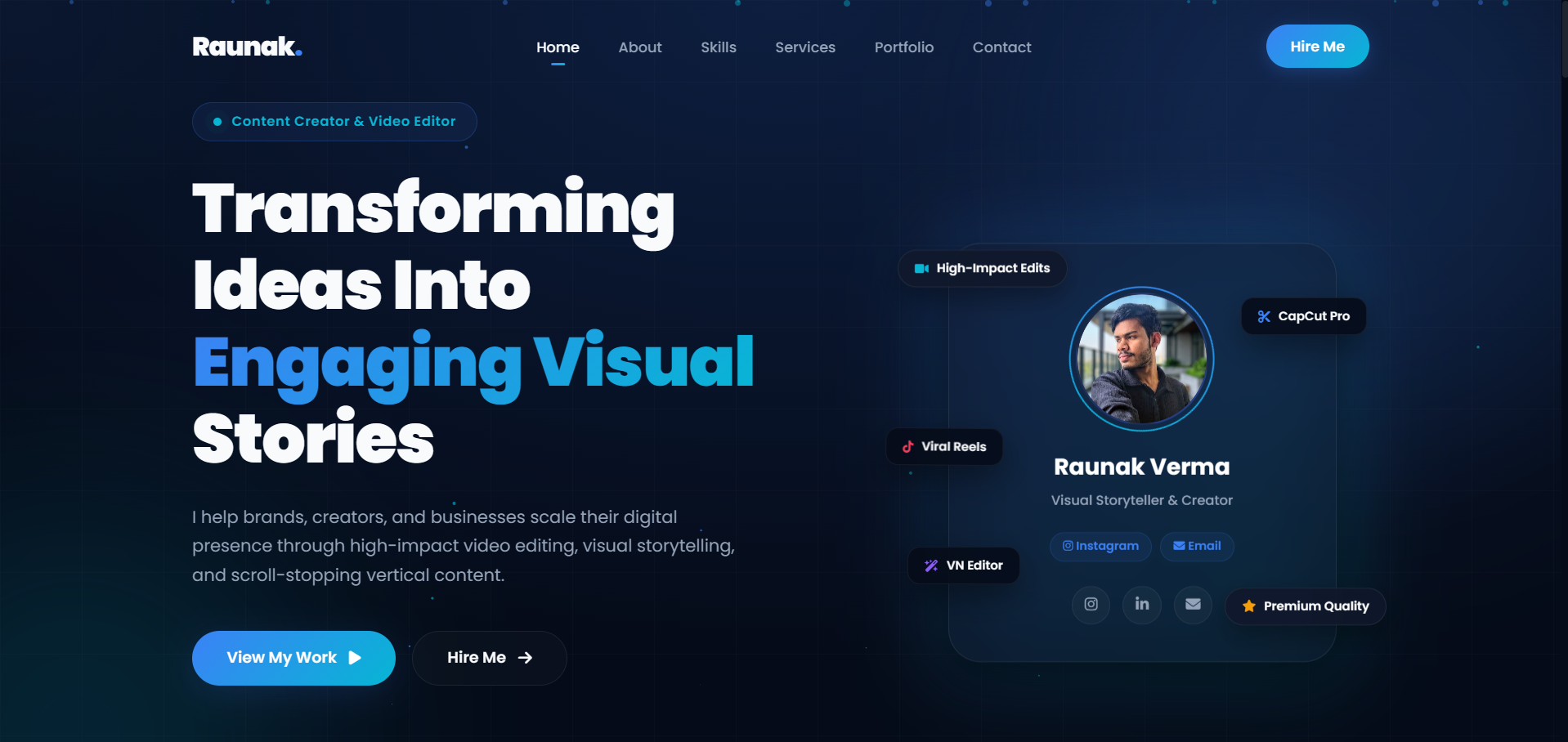Select the Portfolio nav link
The width and height of the screenshot is (1568, 742).
click(x=904, y=47)
